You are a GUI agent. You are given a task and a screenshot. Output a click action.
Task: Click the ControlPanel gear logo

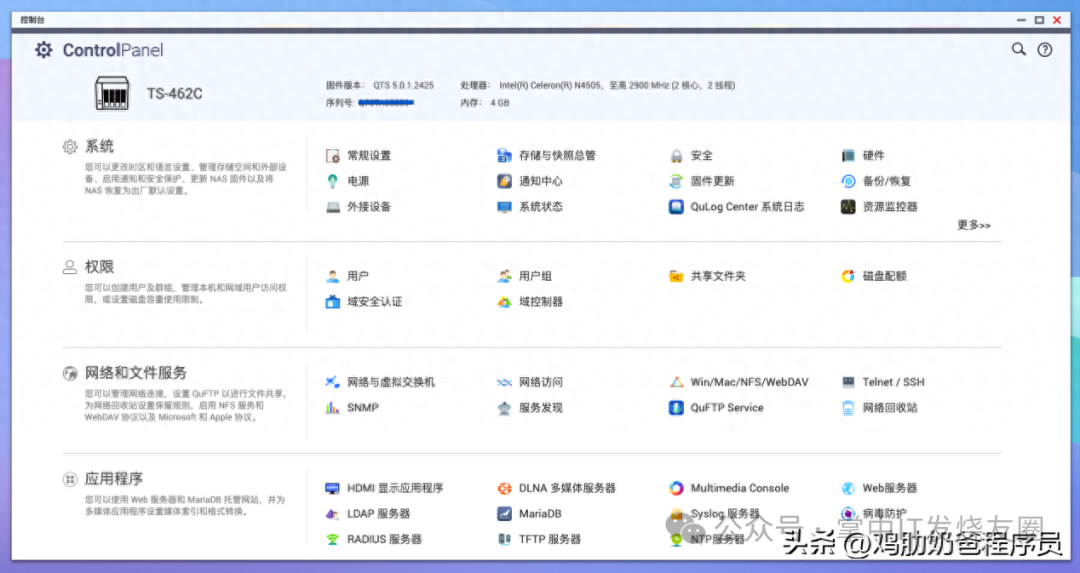pyautogui.click(x=43, y=50)
